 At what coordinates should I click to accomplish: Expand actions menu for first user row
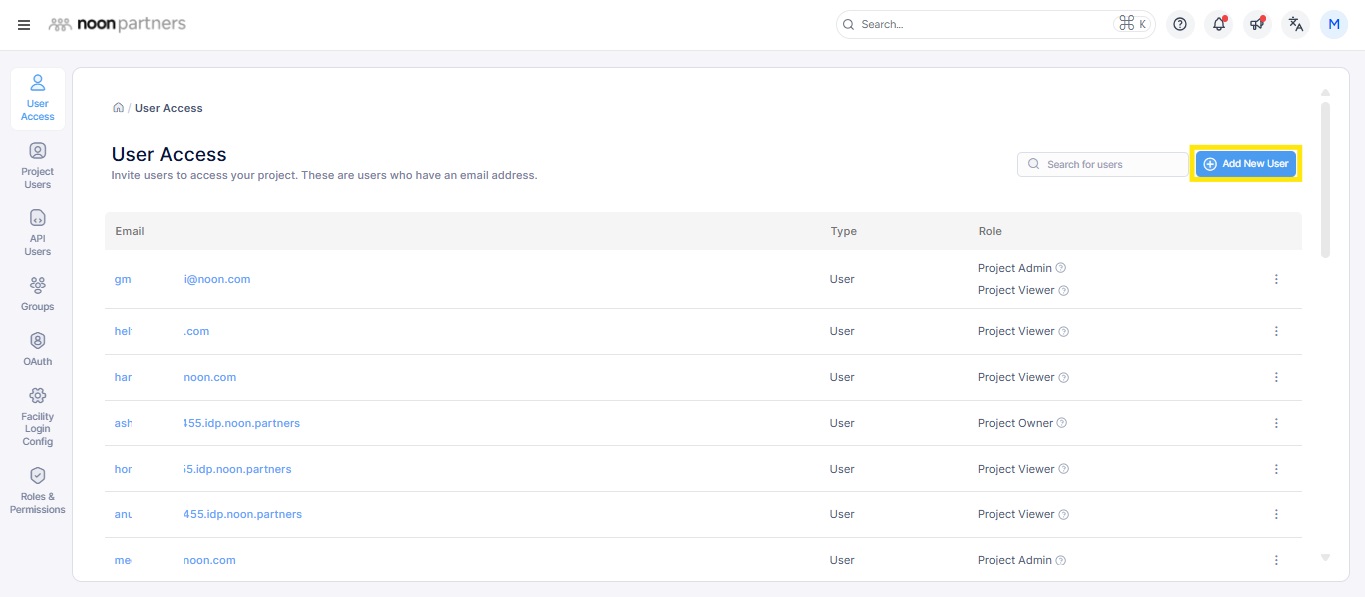(x=1276, y=279)
